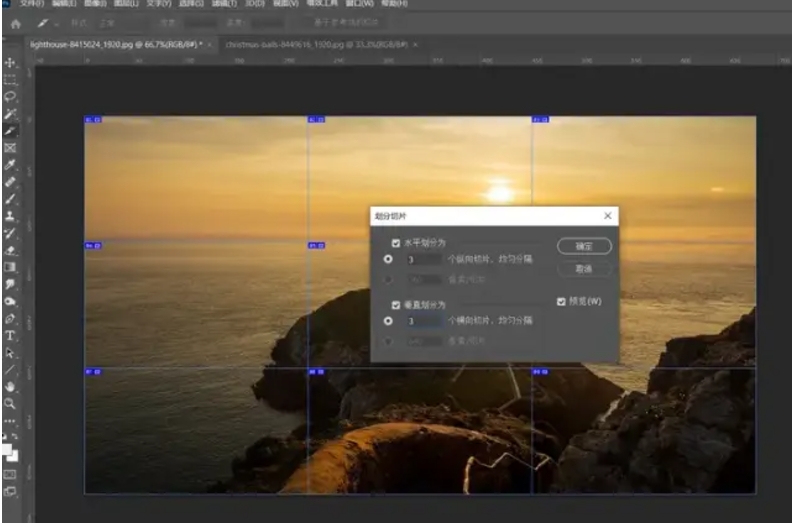Select the Rectangular Marquee tool
792x527 pixels.
10,80
